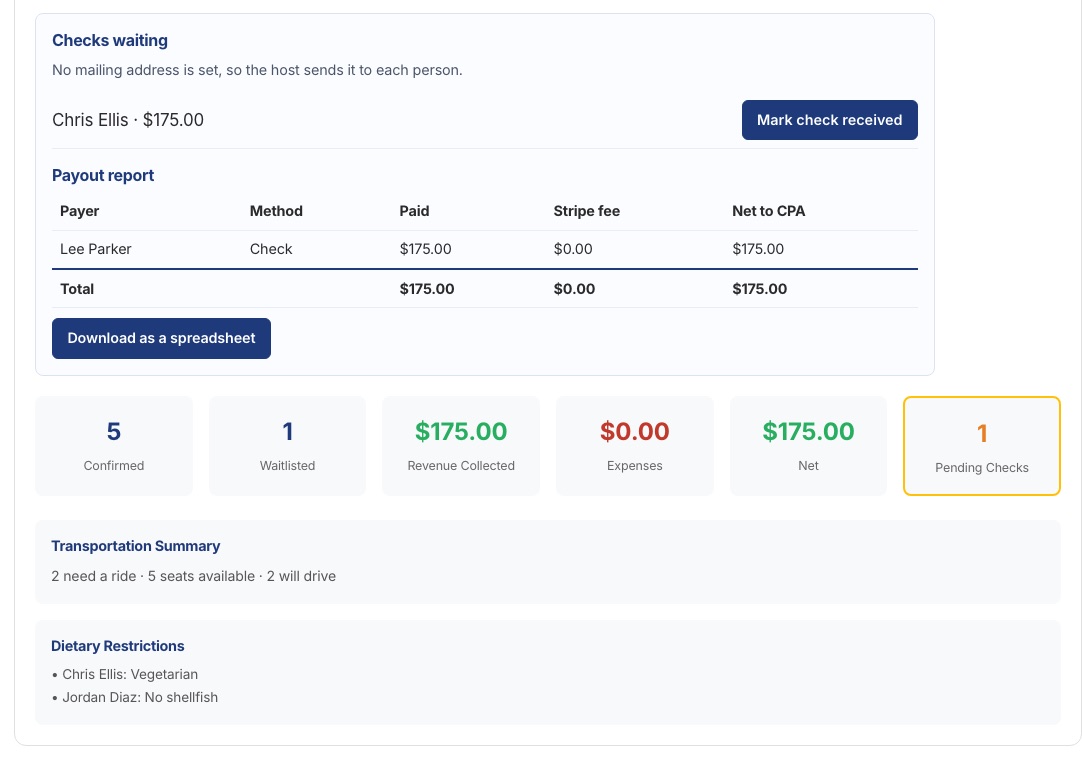Click the Paid column header
This screenshot has height=767, width=1082.
[x=414, y=211]
